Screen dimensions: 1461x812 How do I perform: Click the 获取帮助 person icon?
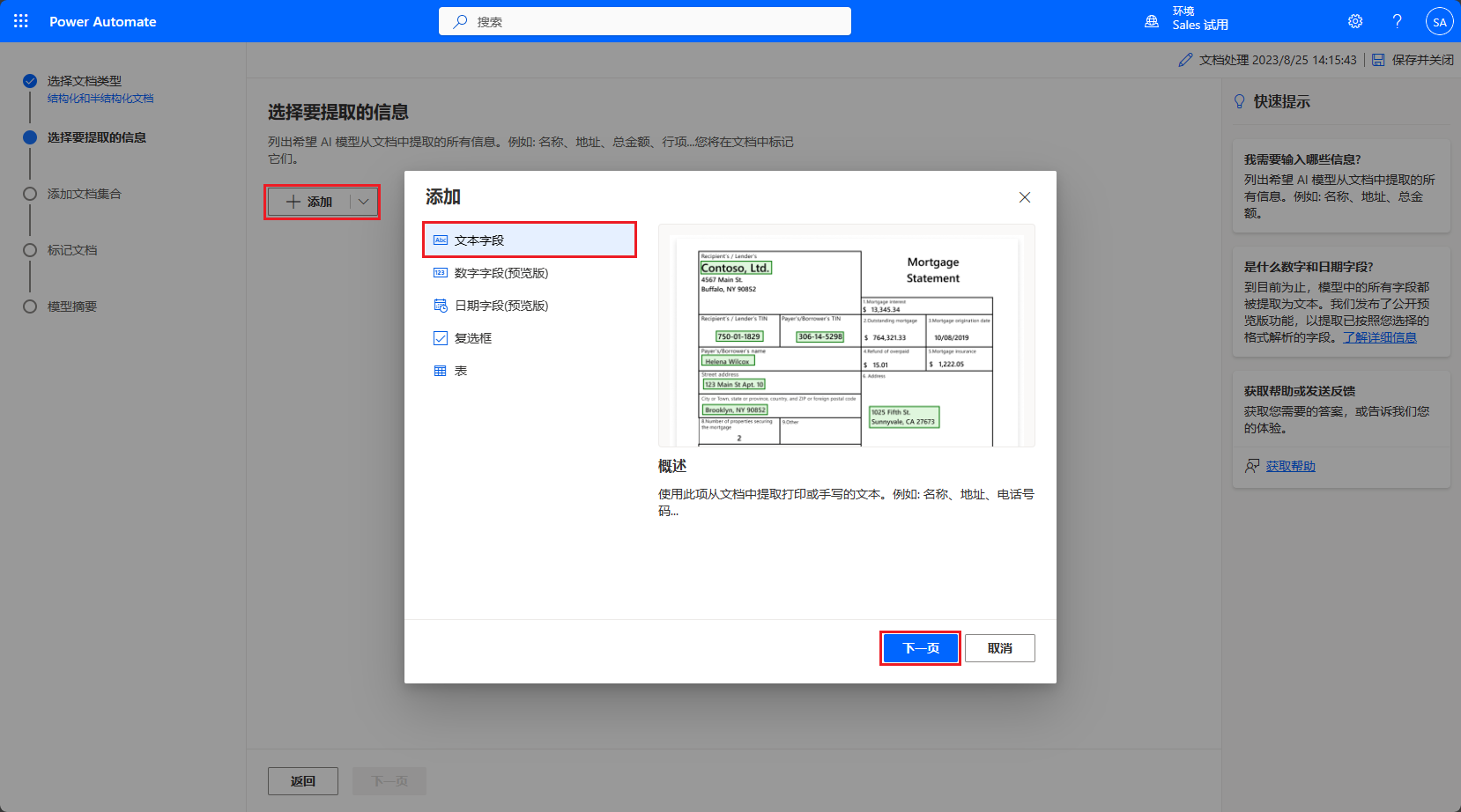tap(1251, 466)
